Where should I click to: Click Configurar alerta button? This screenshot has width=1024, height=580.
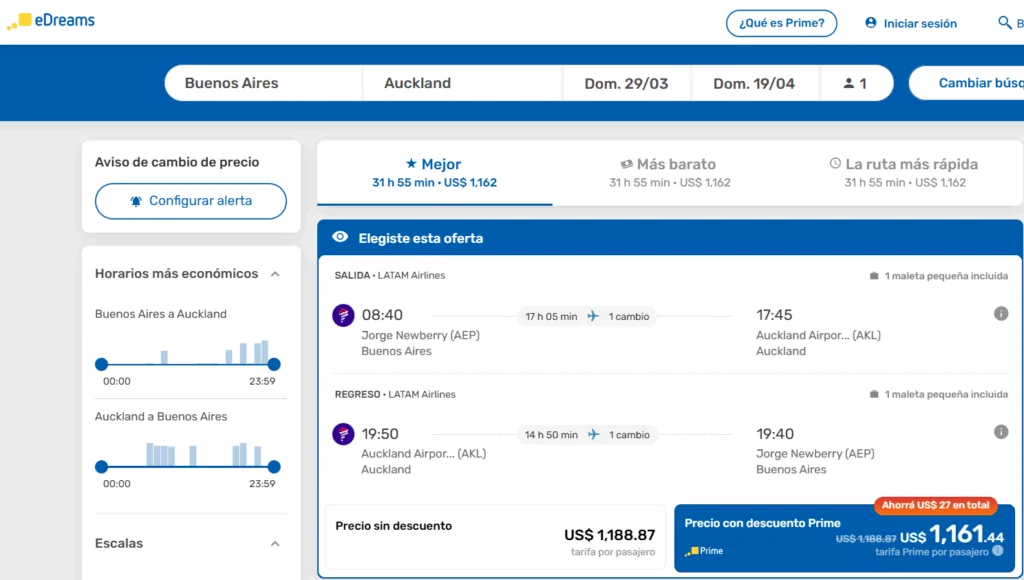pyautogui.click(x=191, y=201)
